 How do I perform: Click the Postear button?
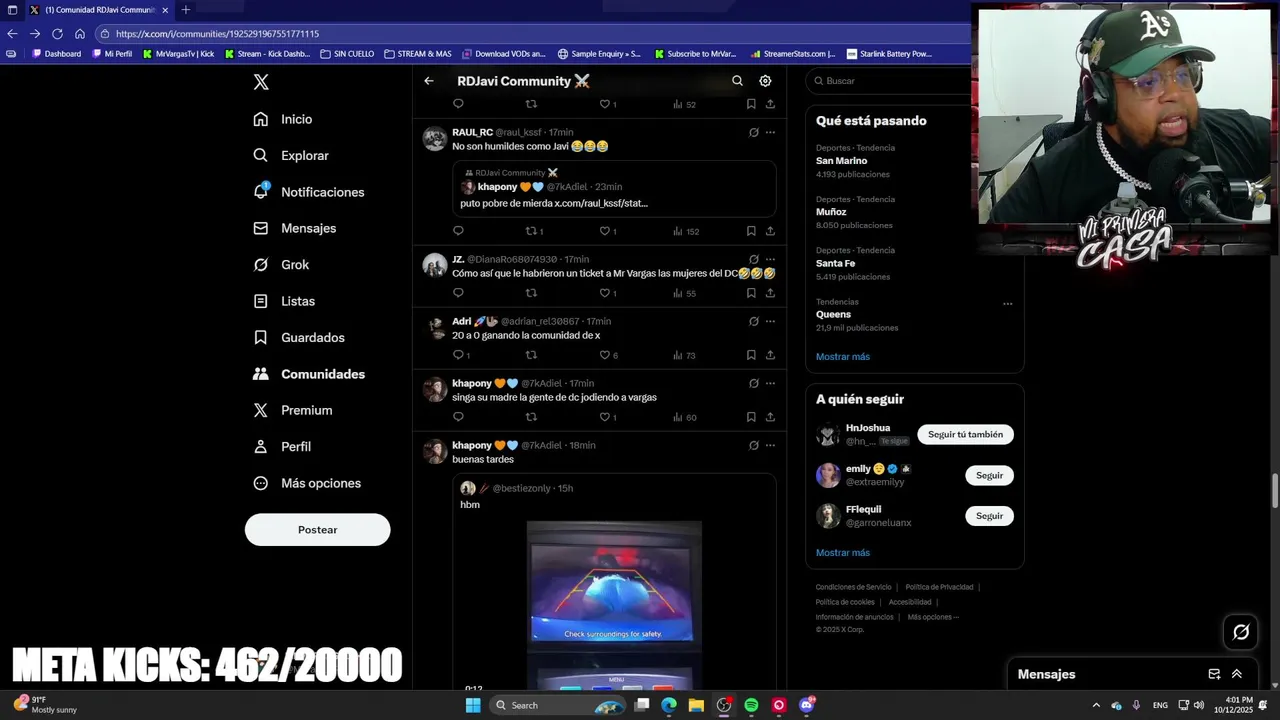317,530
